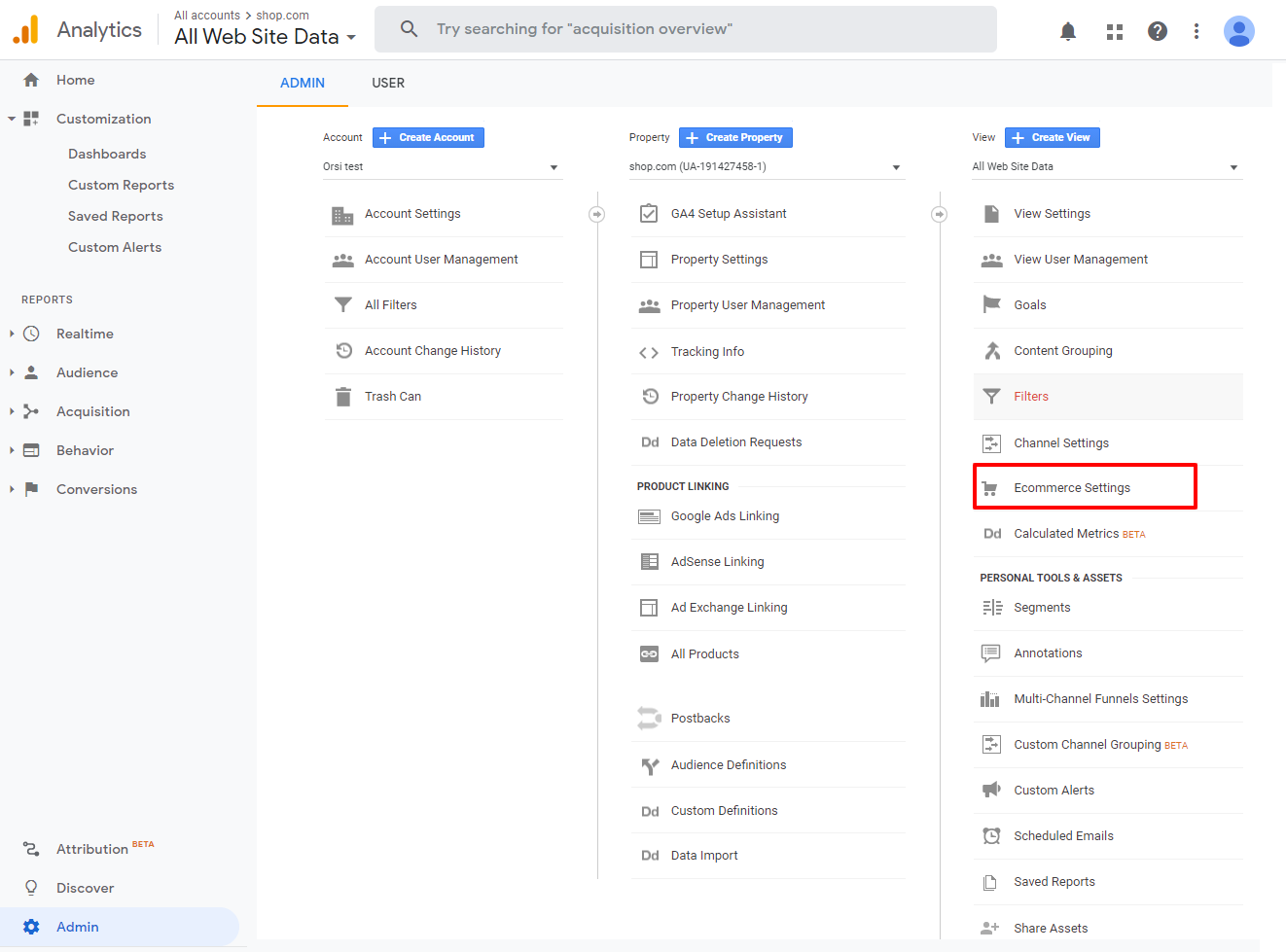
Task: Select the ADMIN tab
Action: 303,83
